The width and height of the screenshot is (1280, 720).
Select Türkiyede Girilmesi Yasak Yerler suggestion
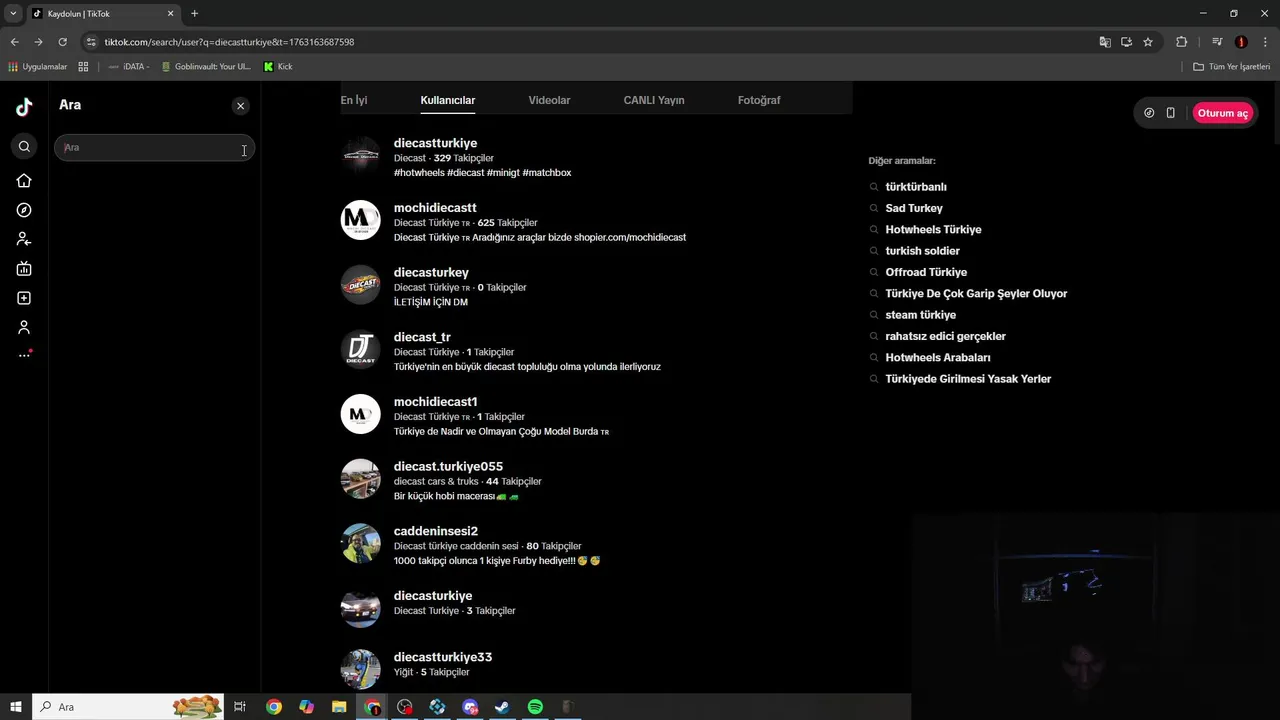click(x=968, y=379)
